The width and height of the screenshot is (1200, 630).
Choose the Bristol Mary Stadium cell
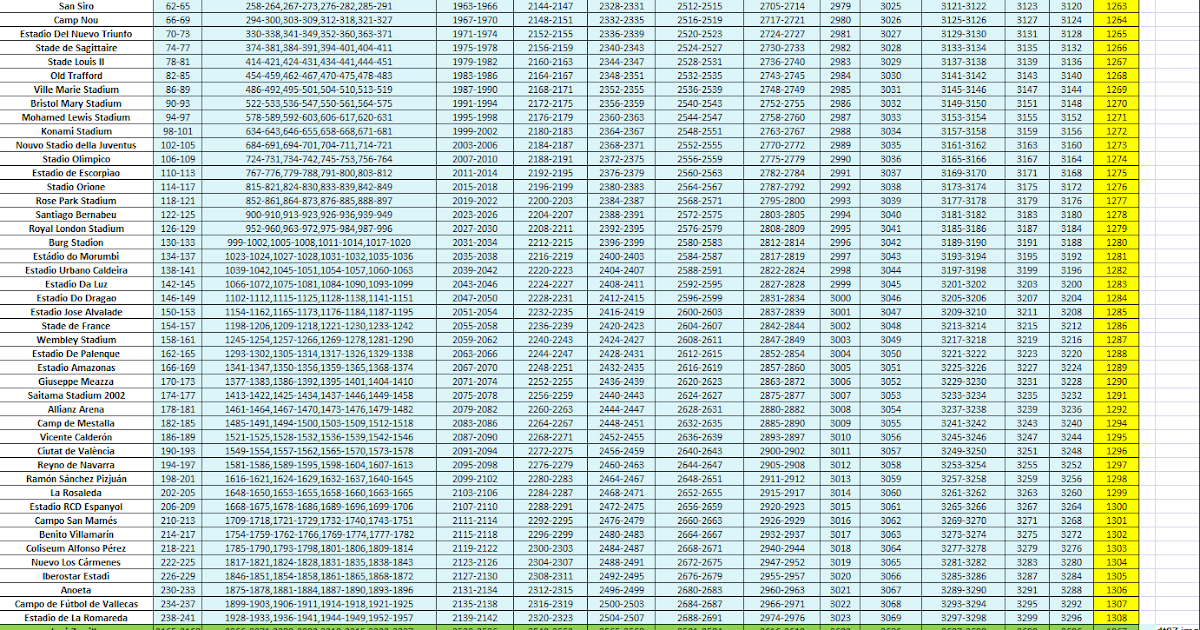77,103
